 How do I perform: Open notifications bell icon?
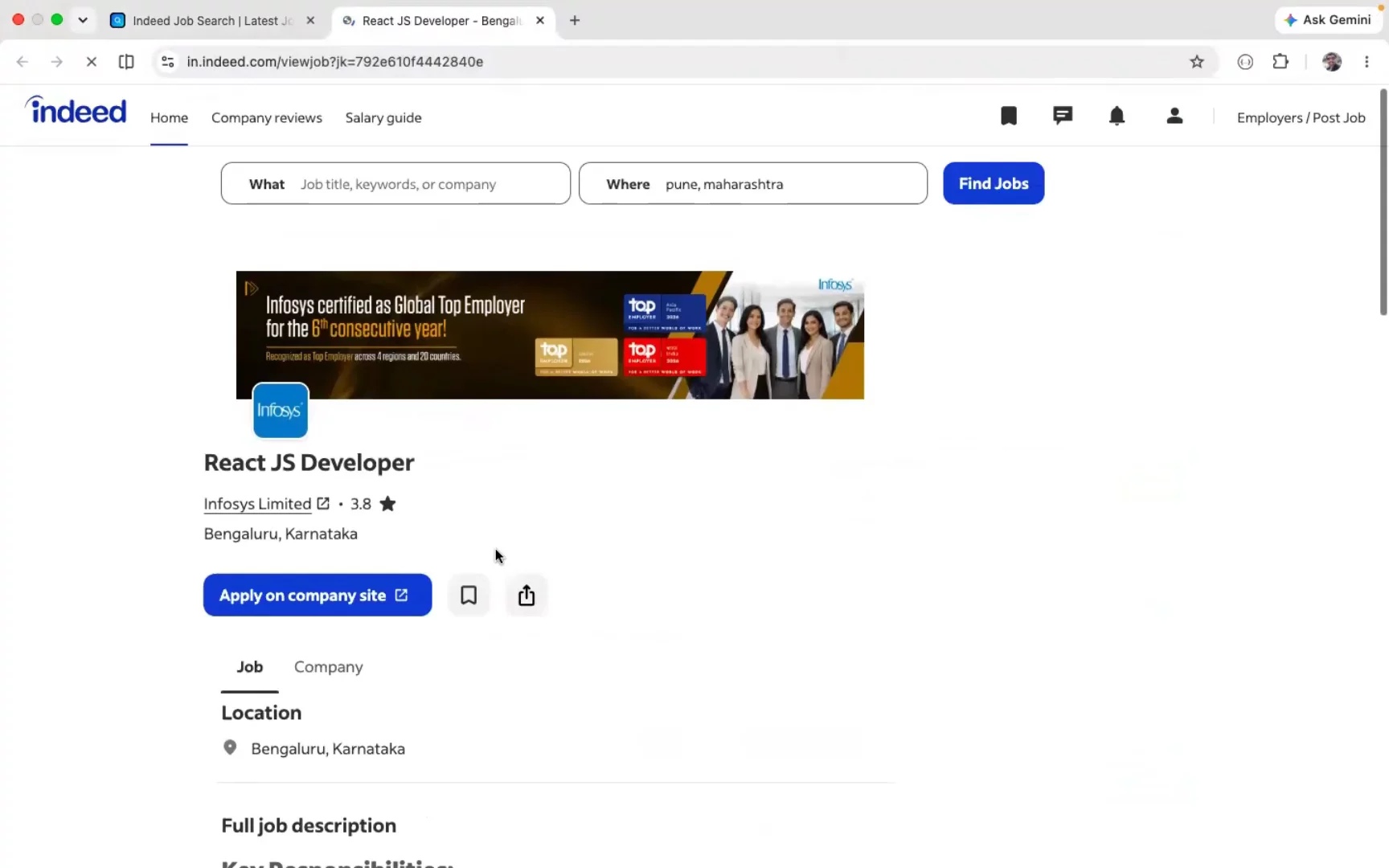pos(1117,117)
